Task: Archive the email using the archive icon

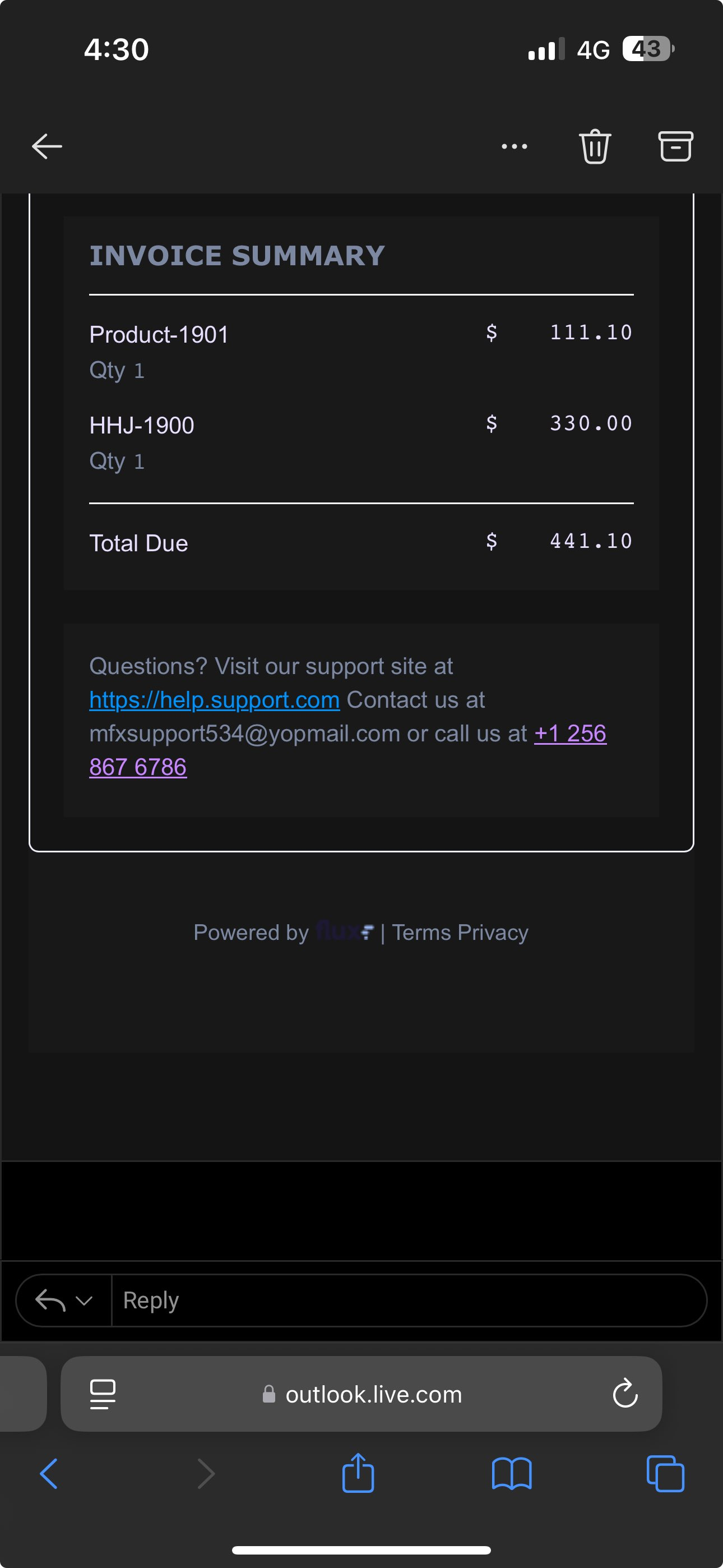Action: [675, 147]
